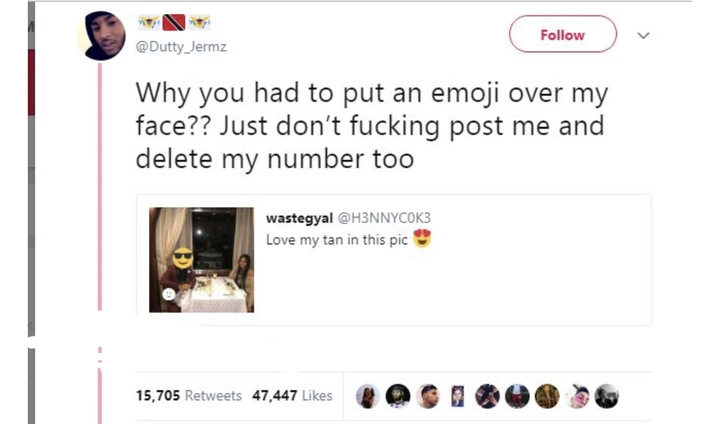Image resolution: width=720 pixels, height=424 pixels.
Task: Click the brownish-gold liker avatar
Action: click(546, 396)
